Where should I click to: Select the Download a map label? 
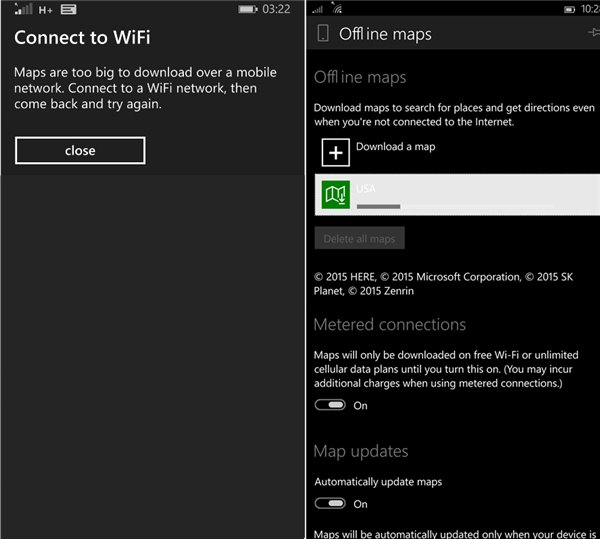pyautogui.click(x=395, y=147)
